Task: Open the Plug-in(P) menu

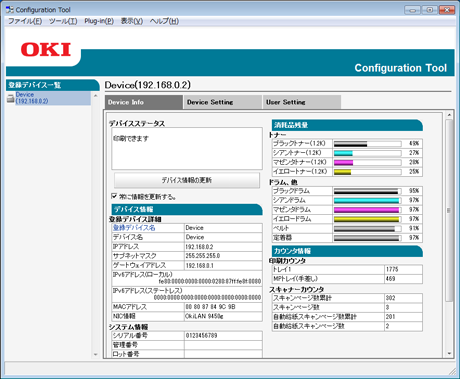Action: [99, 21]
